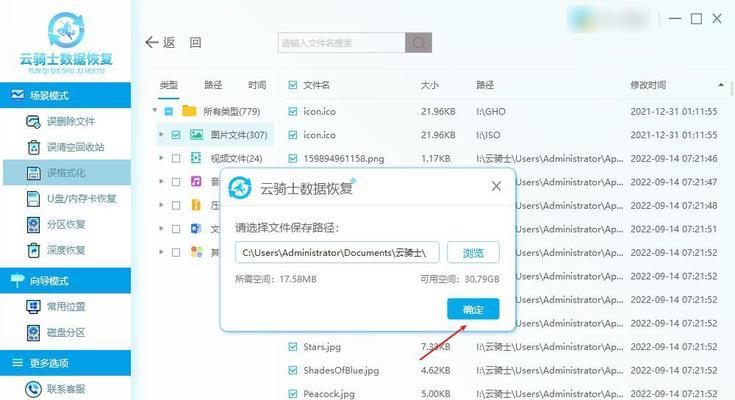735x400 pixels.
Task: Collapse the 所有类型(779) tree node
Action: tap(155, 111)
